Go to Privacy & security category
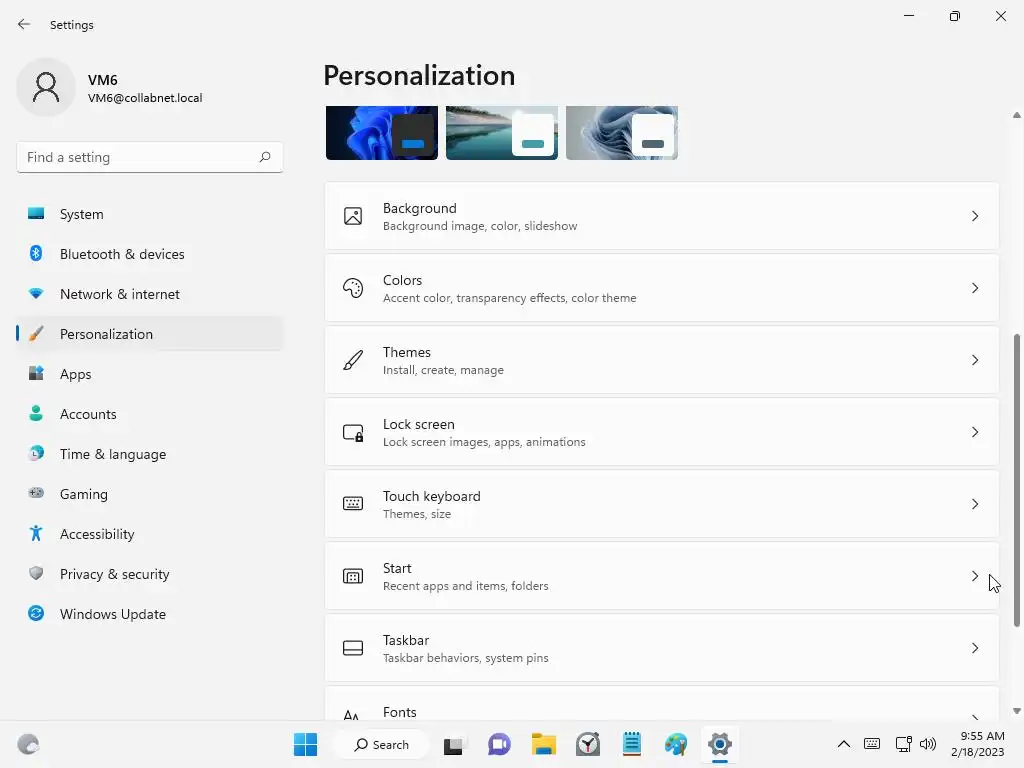Screen dimensions: 1024x768 150,574
